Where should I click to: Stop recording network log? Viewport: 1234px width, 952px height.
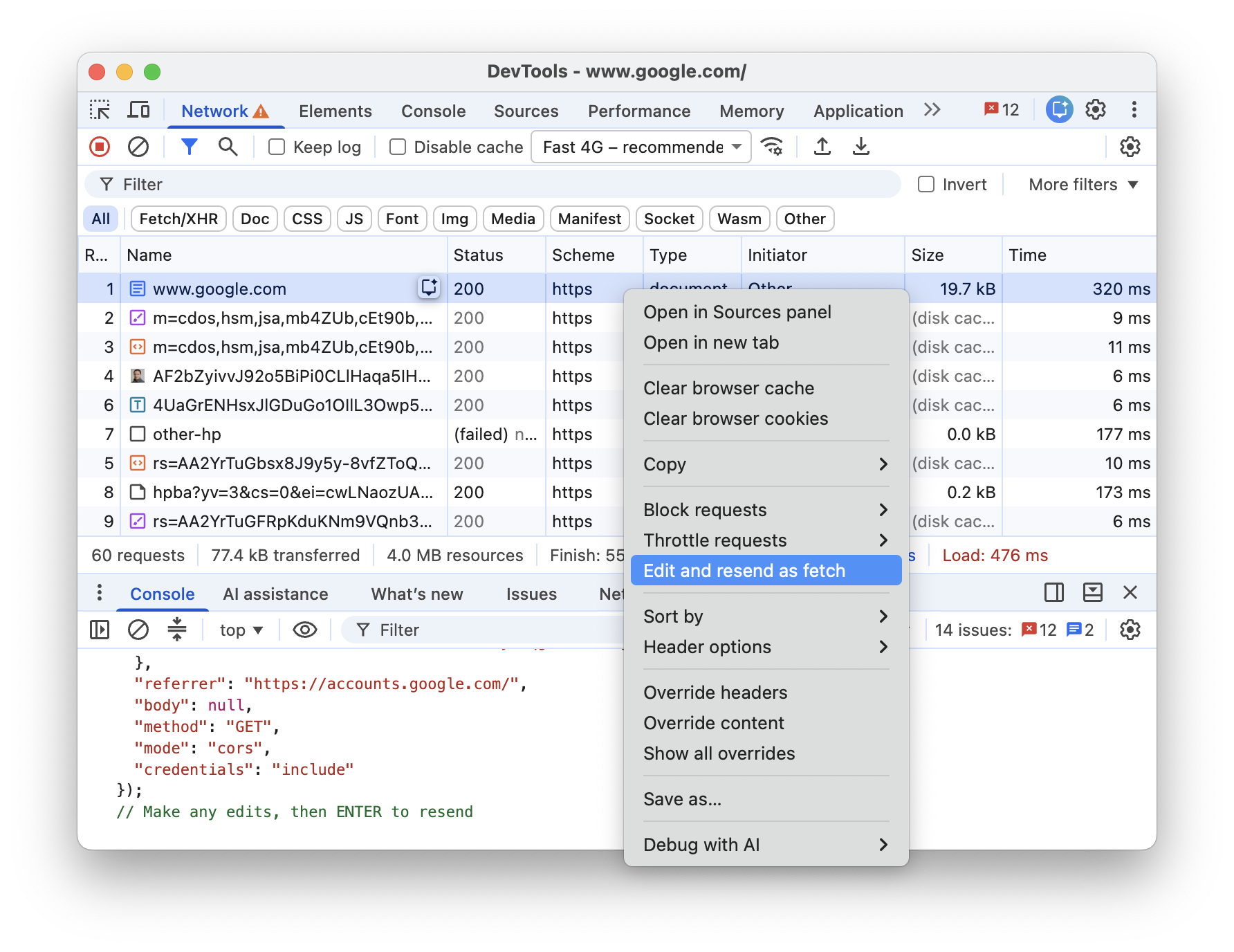tap(100, 147)
